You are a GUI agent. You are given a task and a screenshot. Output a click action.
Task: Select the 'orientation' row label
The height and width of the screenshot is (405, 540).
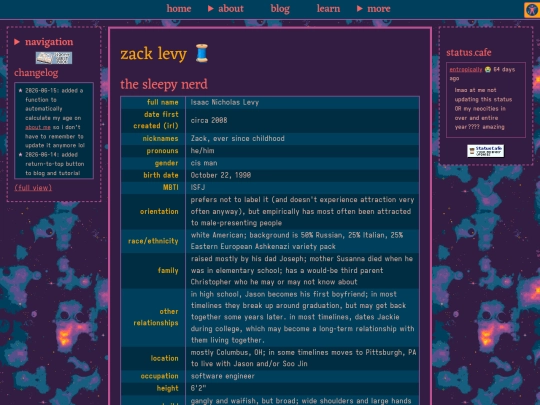coord(159,211)
